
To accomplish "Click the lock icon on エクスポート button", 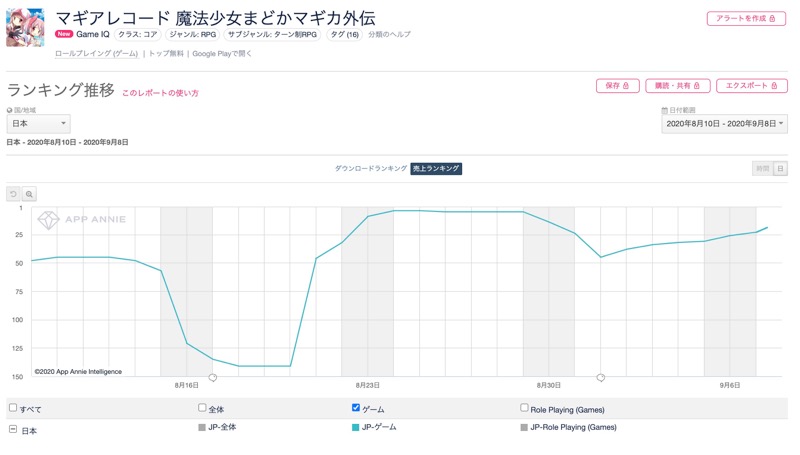I will pos(774,86).
